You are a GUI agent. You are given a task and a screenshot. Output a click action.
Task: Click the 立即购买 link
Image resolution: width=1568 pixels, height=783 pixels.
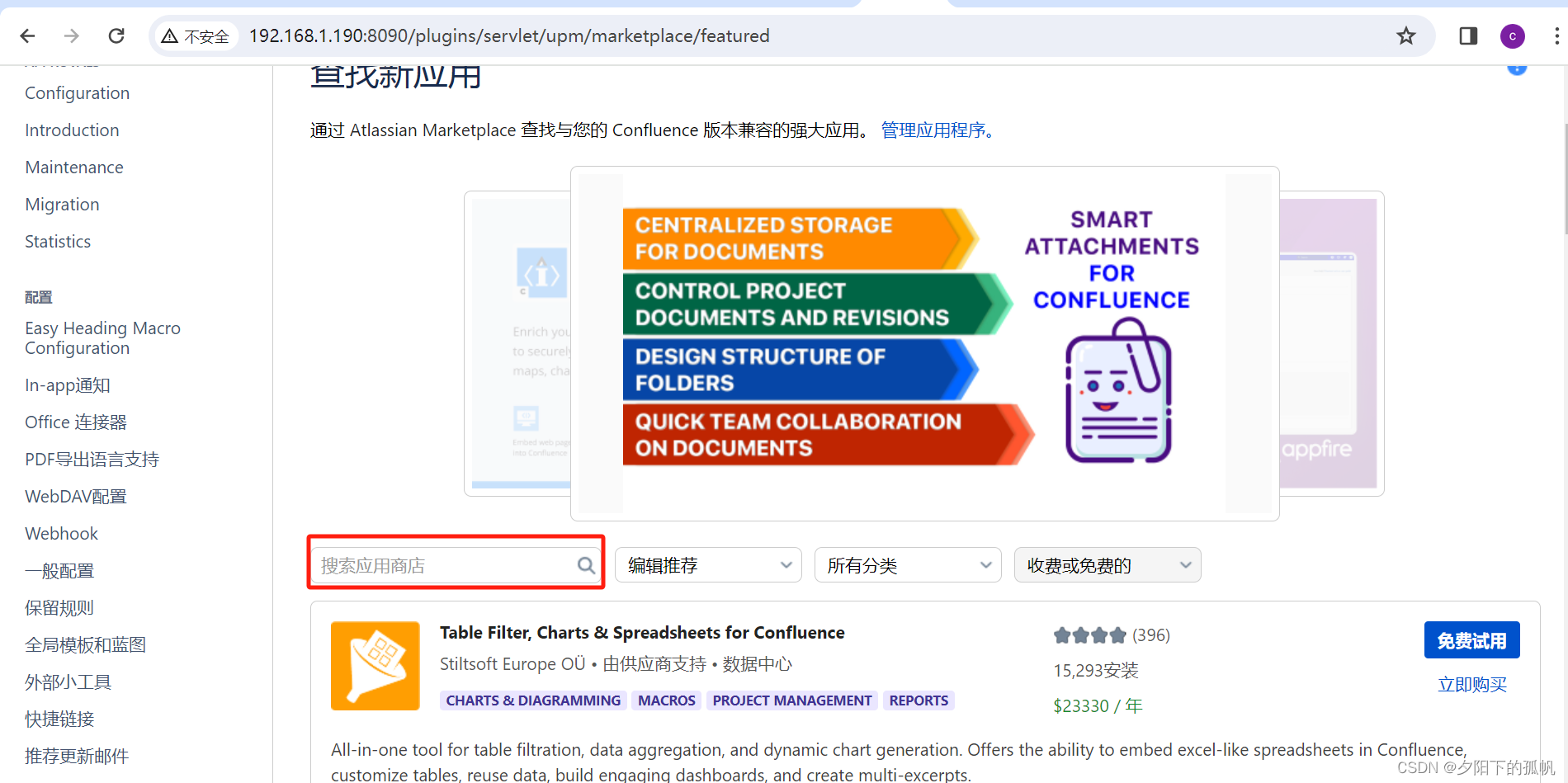(x=1472, y=685)
